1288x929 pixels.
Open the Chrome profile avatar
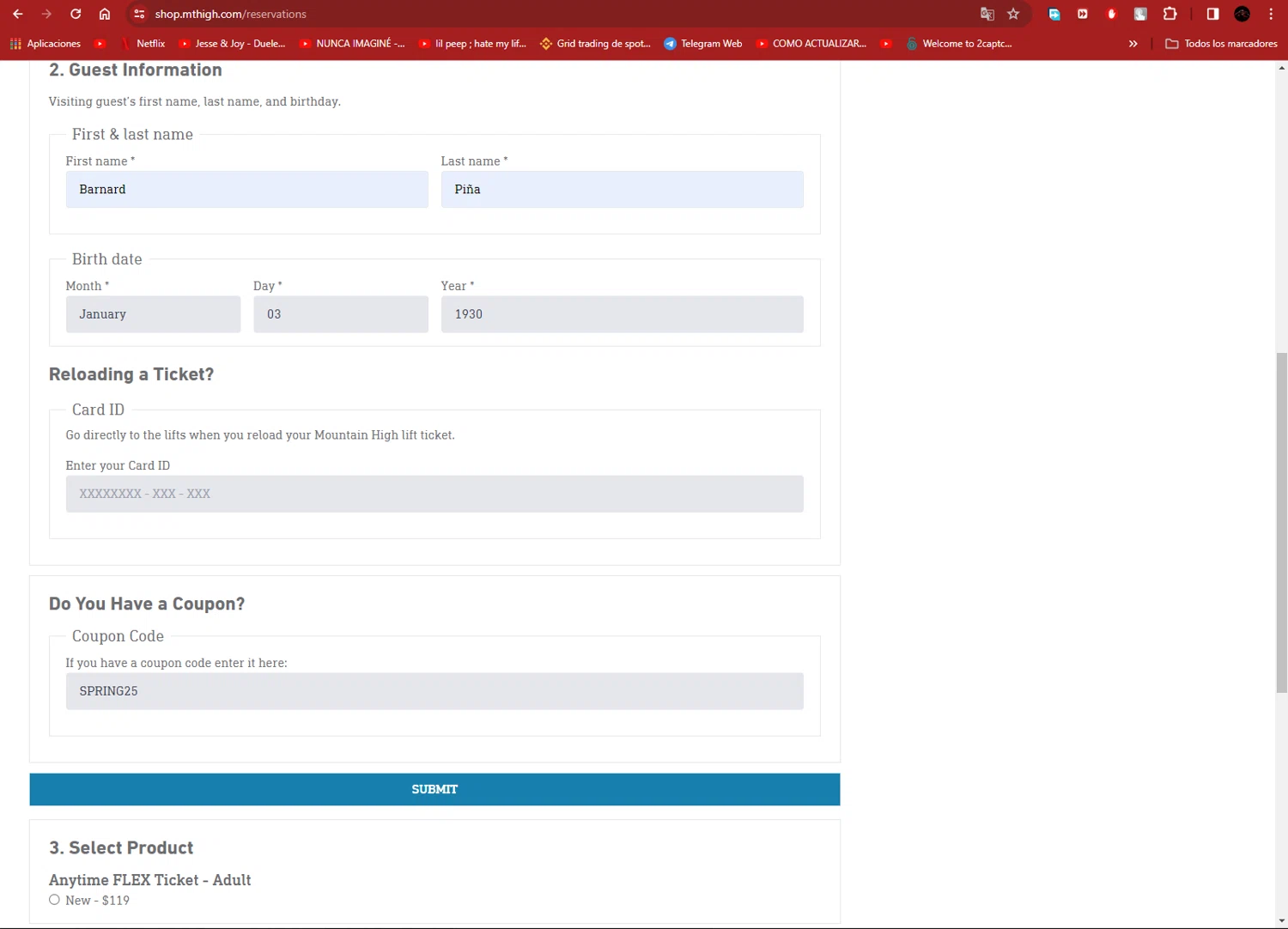[x=1242, y=14]
